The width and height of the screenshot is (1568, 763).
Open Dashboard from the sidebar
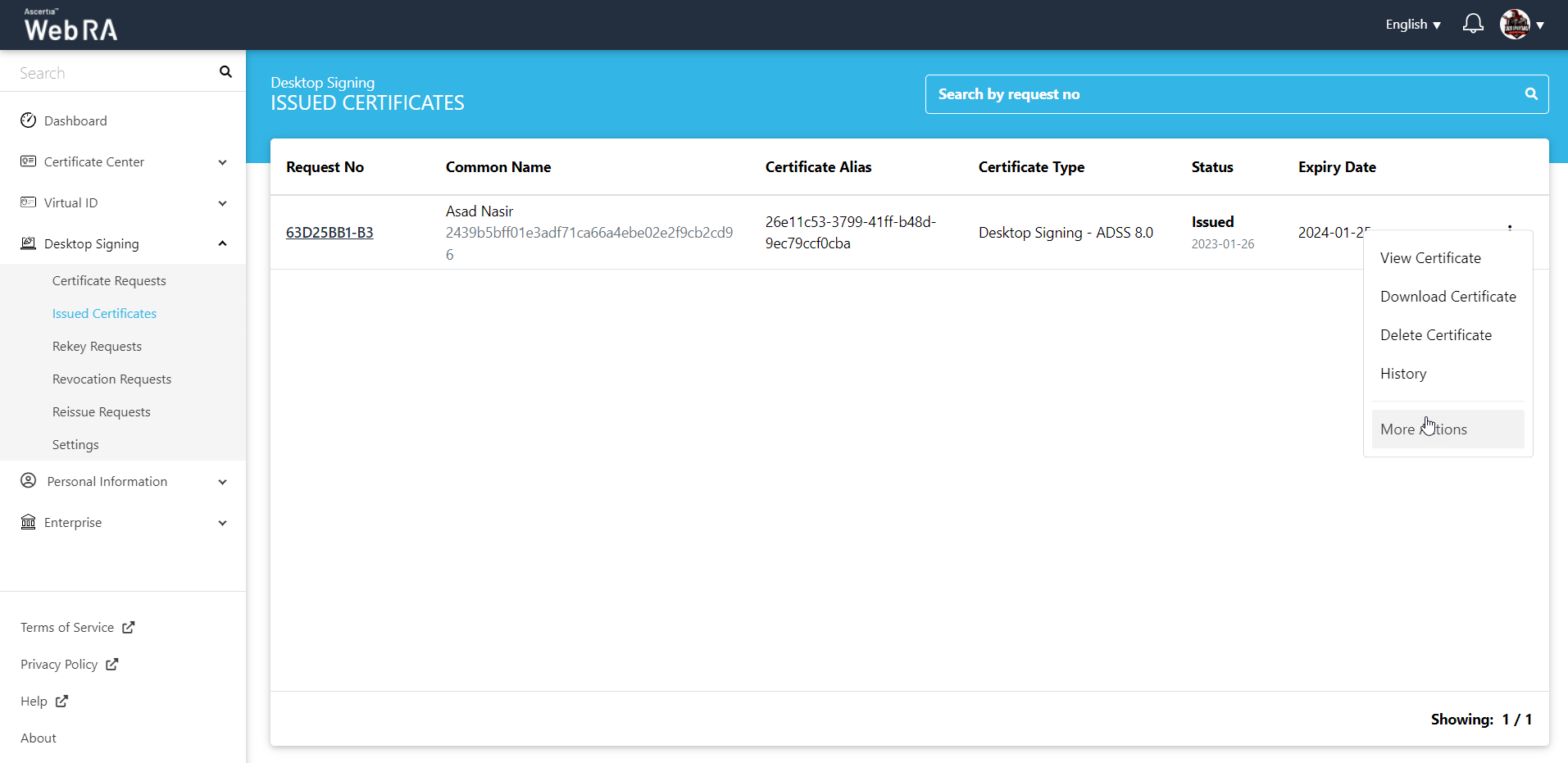click(75, 120)
